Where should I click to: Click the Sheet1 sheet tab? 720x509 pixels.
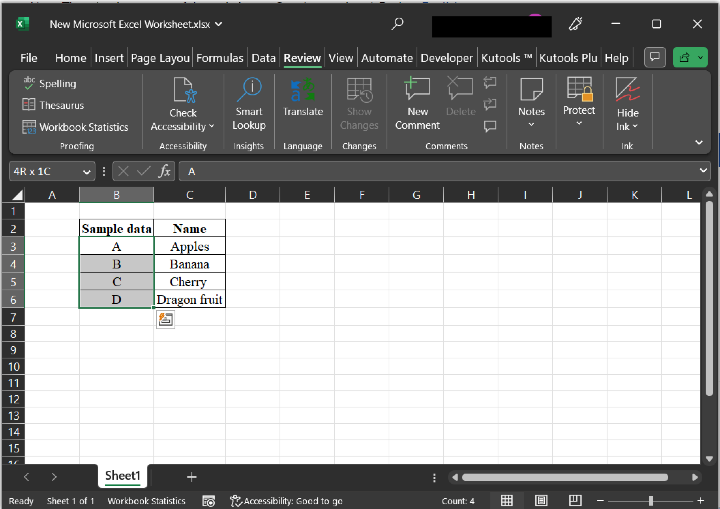123,476
